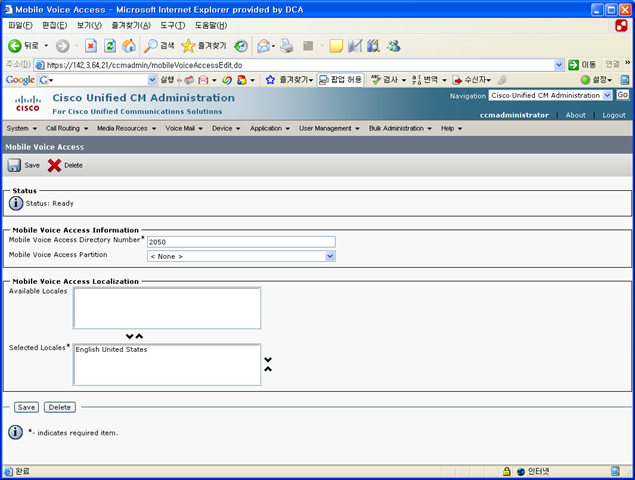
Task: Open Favorites star in IE toolbar
Action: tap(188, 46)
